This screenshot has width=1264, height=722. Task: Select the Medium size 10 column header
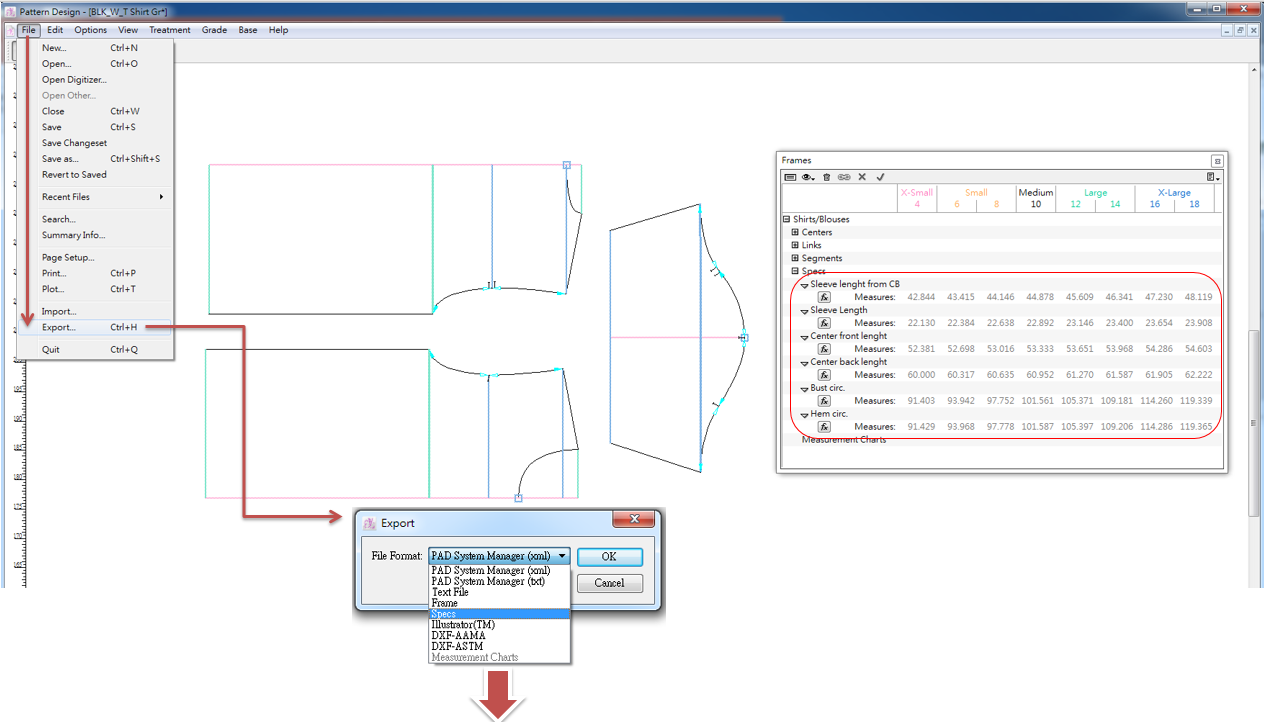1036,198
